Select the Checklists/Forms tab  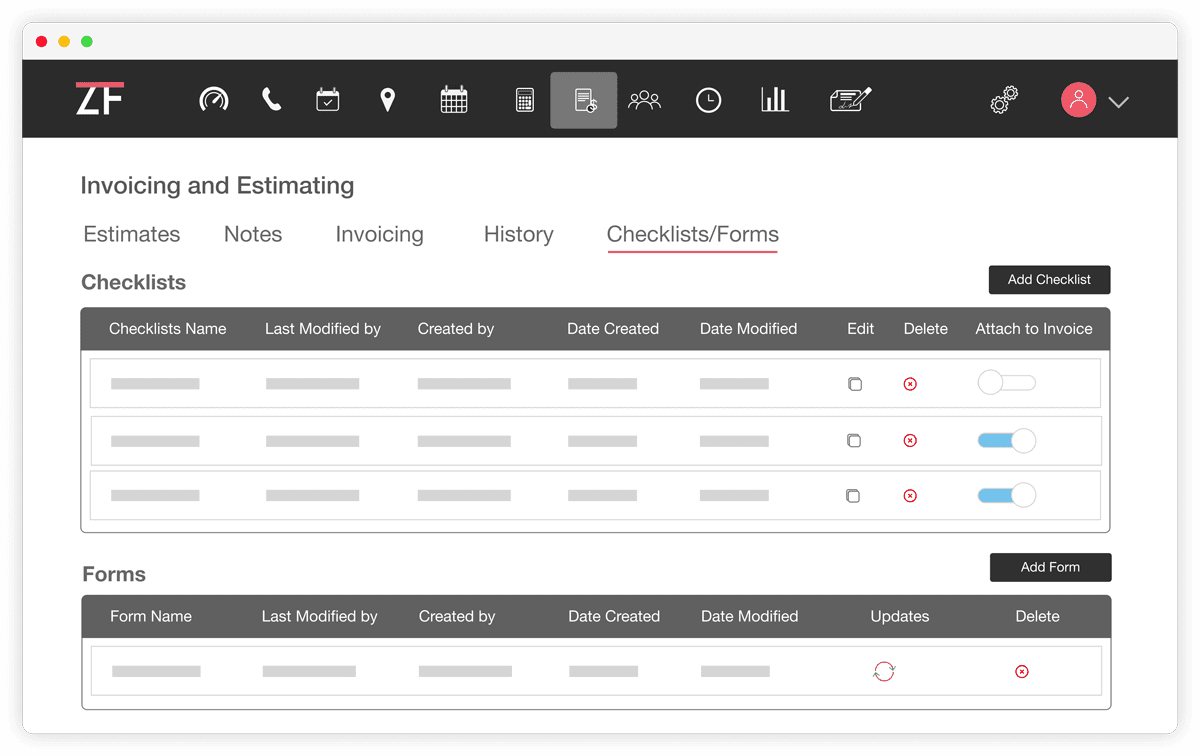[x=693, y=234]
